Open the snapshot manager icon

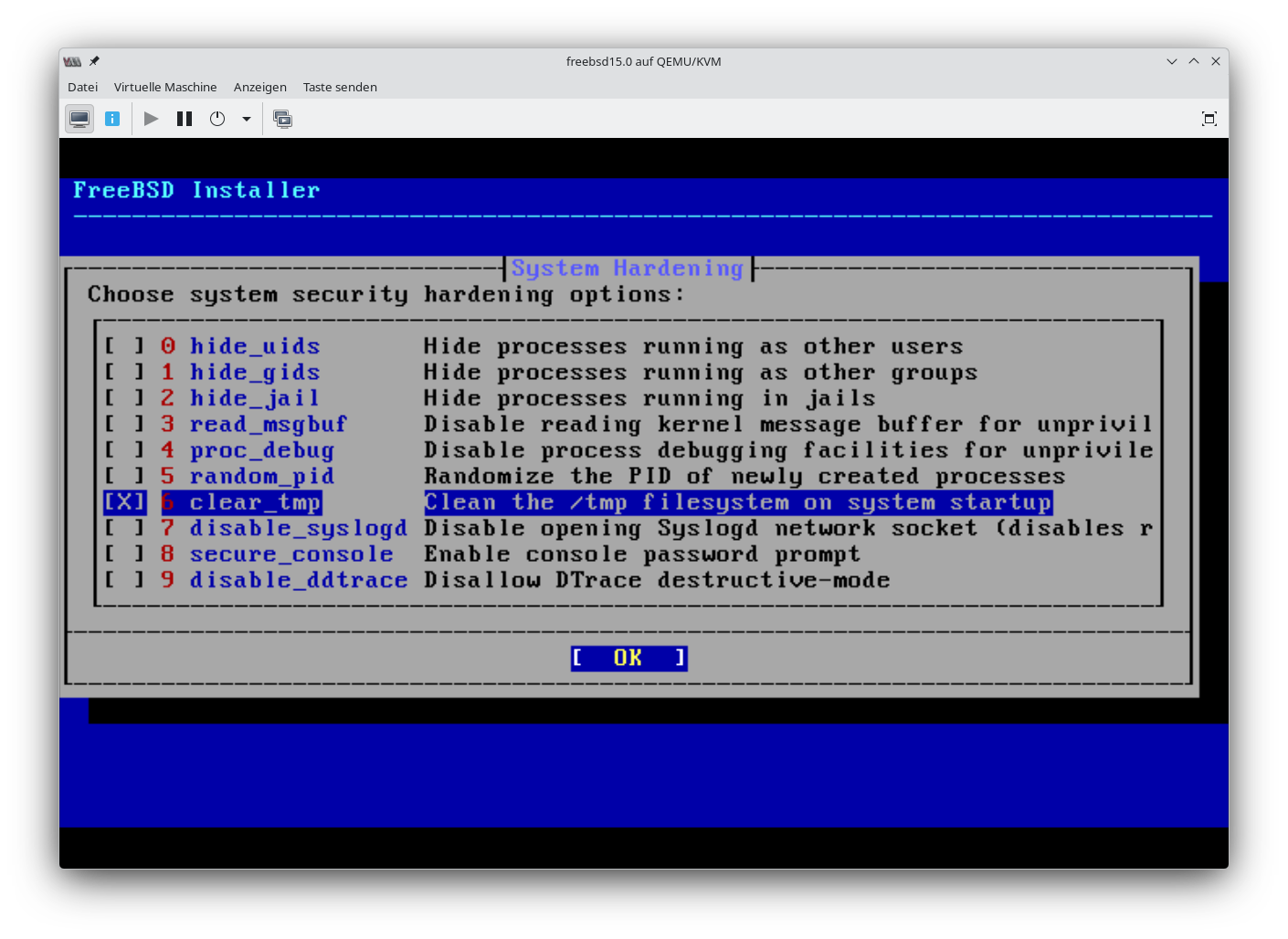(283, 119)
